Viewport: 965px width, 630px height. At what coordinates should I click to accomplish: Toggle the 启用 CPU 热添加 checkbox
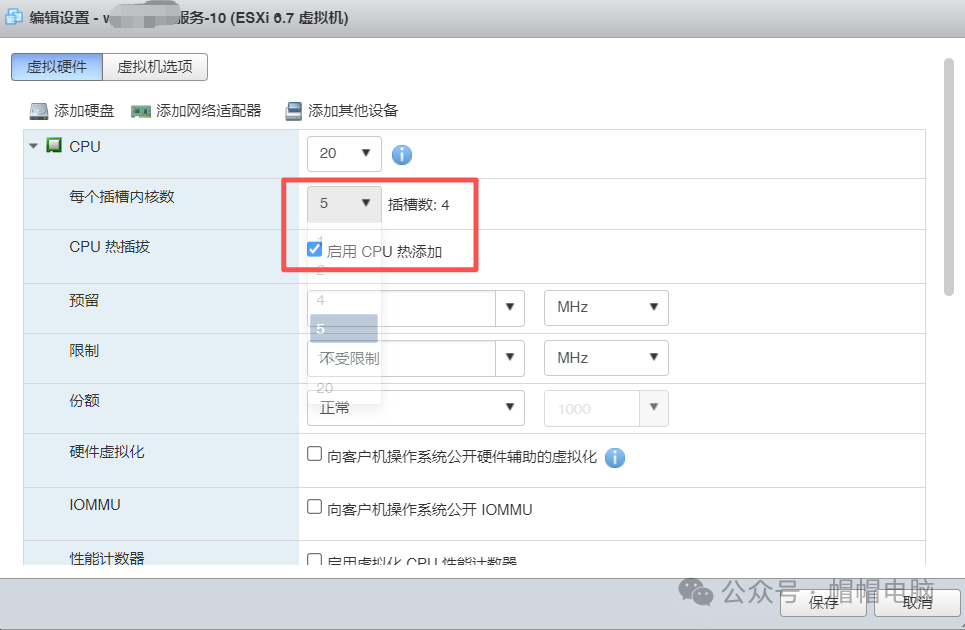click(x=314, y=249)
